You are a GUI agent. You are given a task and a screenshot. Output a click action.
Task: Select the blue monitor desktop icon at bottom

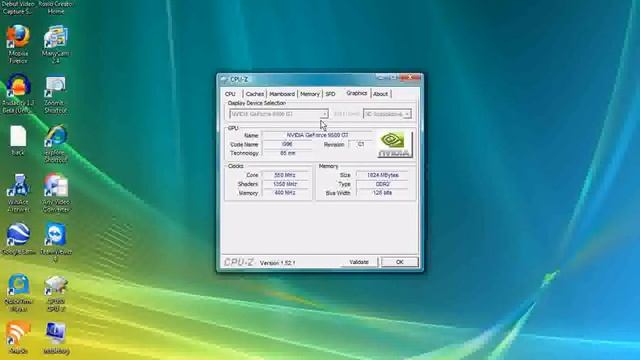(x=56, y=338)
